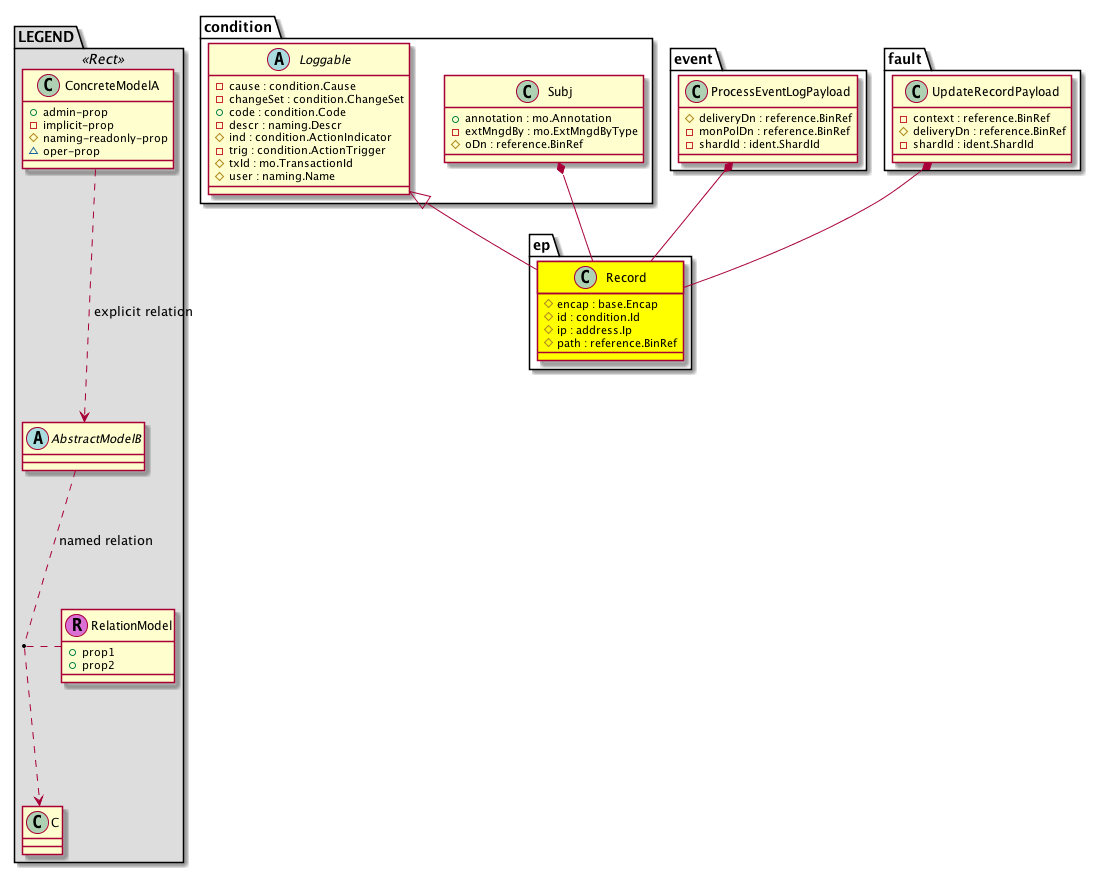Click the pink R icon of RelationModel
Viewport: 1101px width, 873px height.
[x=76, y=626]
